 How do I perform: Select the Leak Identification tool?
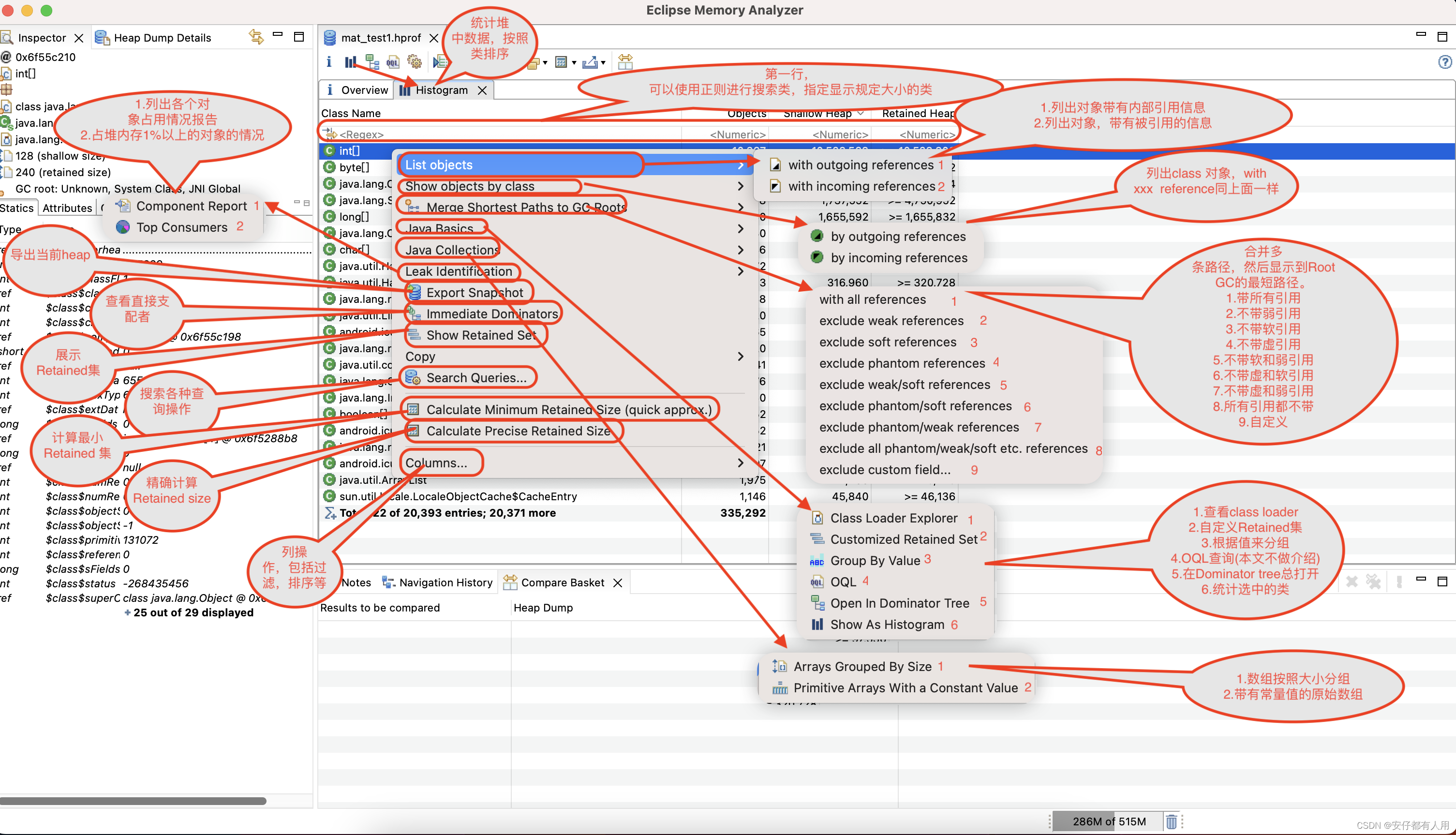tap(459, 270)
